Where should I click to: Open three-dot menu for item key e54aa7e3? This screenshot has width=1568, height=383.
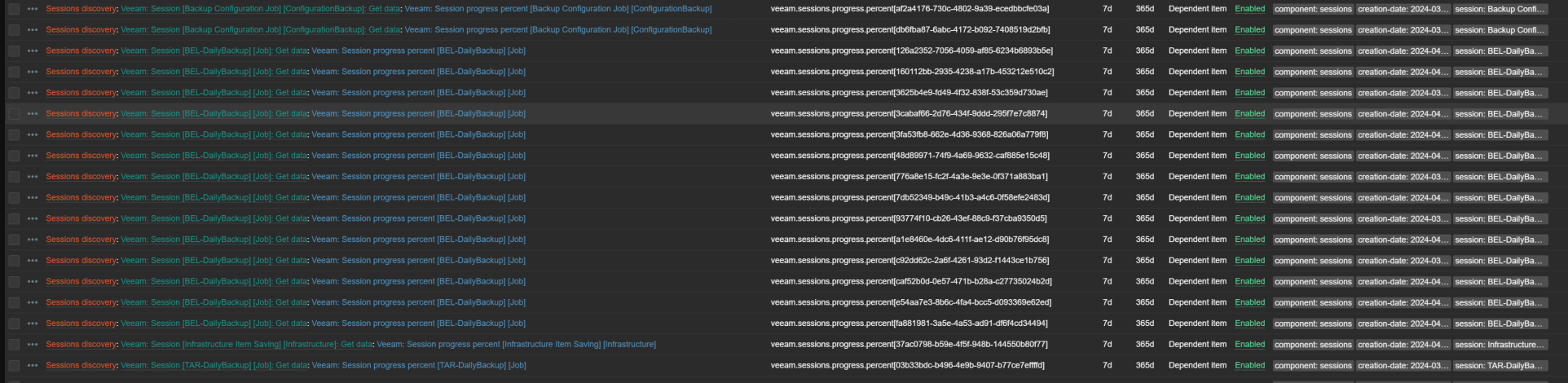33,302
